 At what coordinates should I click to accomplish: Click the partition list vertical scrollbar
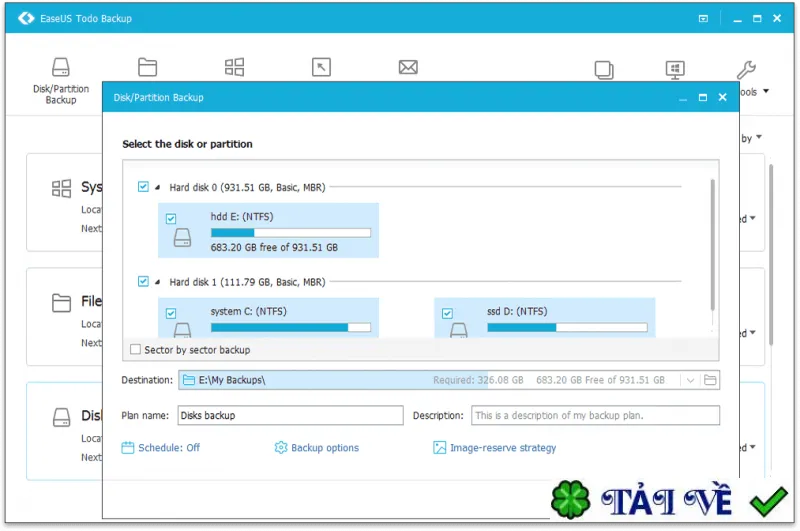pyautogui.click(x=712, y=245)
